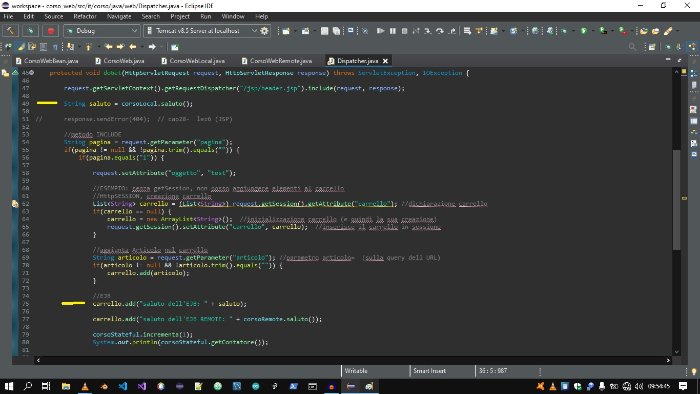Click the Suspend pause icon

392,31
